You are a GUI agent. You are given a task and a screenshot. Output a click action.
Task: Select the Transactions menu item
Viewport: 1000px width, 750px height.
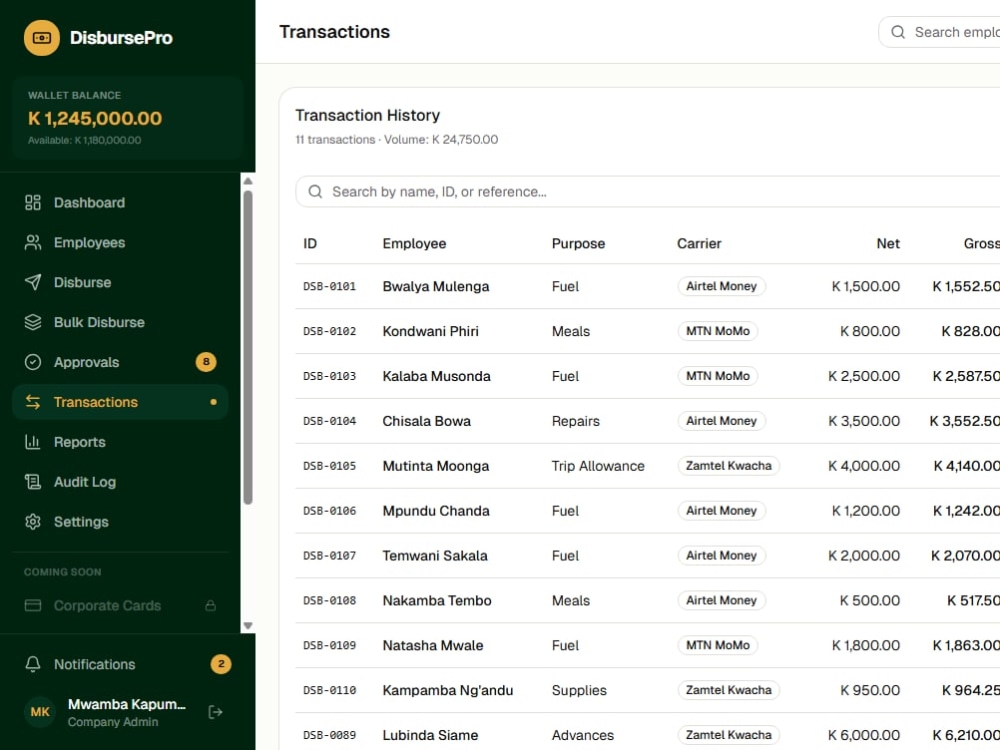click(x=120, y=402)
